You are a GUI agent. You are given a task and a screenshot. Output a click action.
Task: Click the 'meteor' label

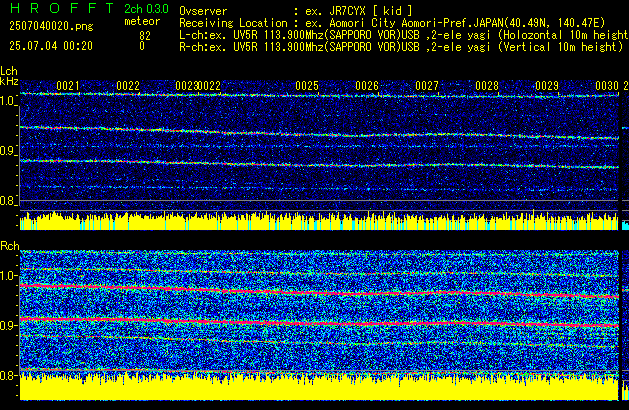pyautogui.click(x=142, y=21)
